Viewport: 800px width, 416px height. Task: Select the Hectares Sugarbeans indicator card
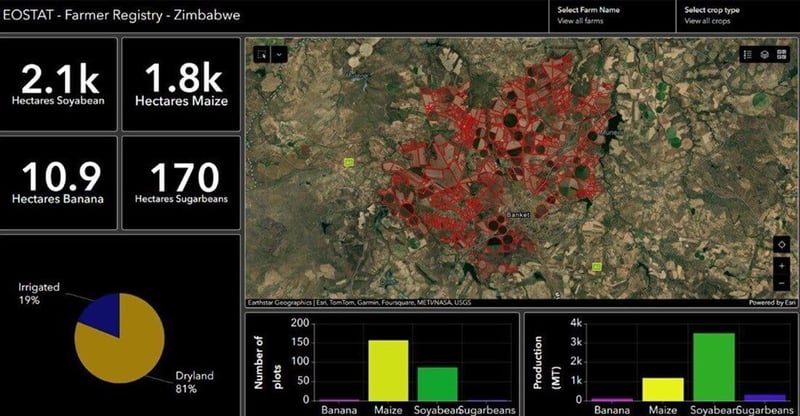tap(181, 182)
